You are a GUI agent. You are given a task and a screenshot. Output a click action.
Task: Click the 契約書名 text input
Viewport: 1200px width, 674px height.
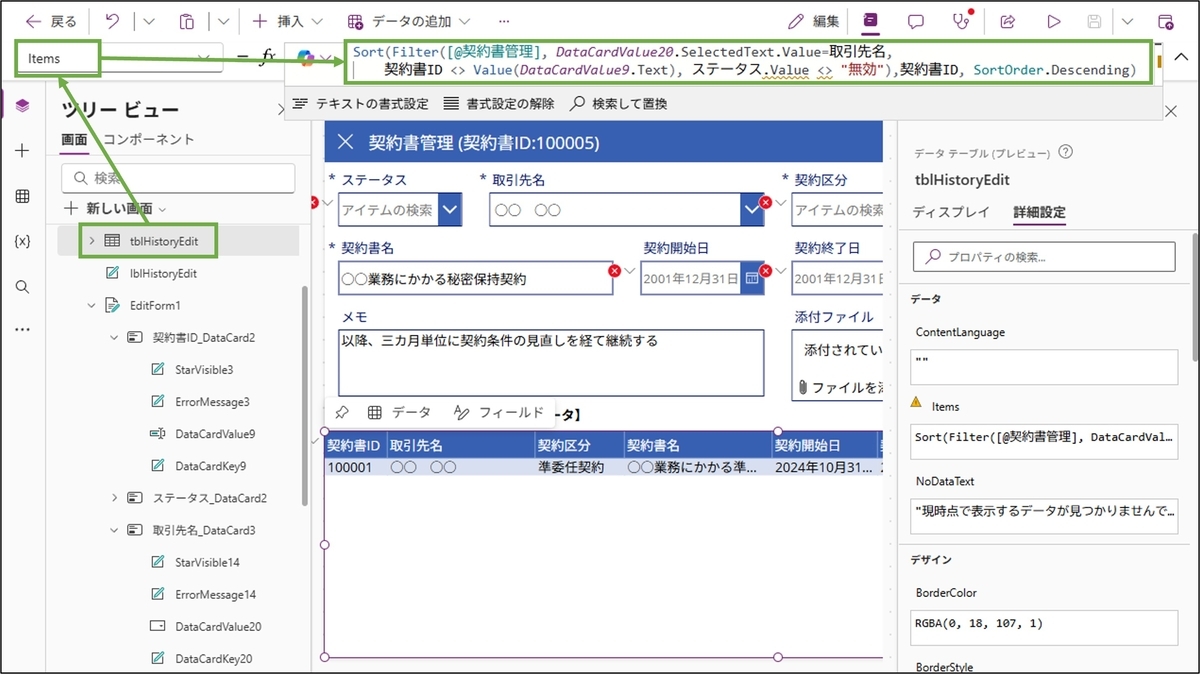click(475, 279)
